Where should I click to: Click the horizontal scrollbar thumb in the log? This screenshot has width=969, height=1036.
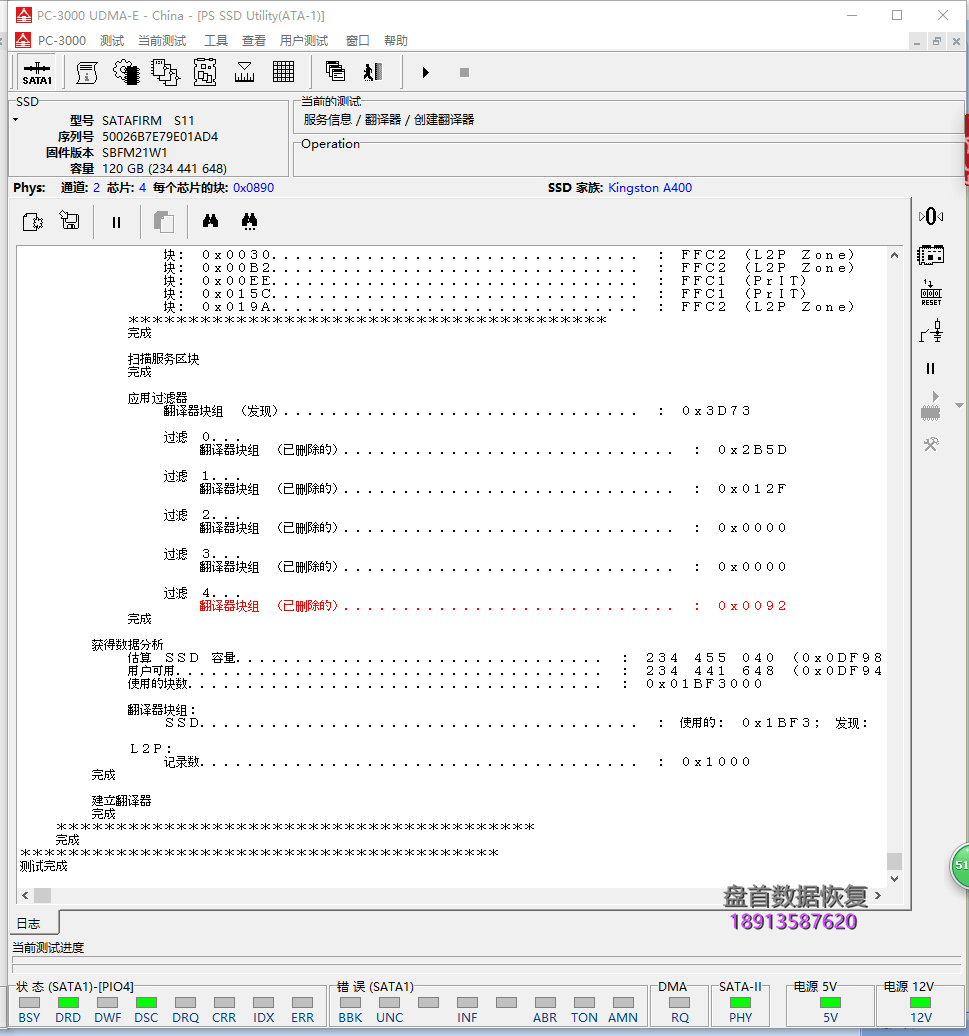42,895
